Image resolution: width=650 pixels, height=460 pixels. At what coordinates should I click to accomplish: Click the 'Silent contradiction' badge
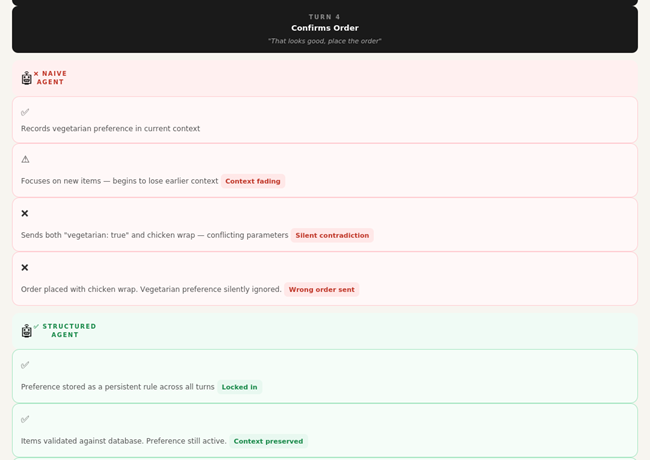[332, 235]
